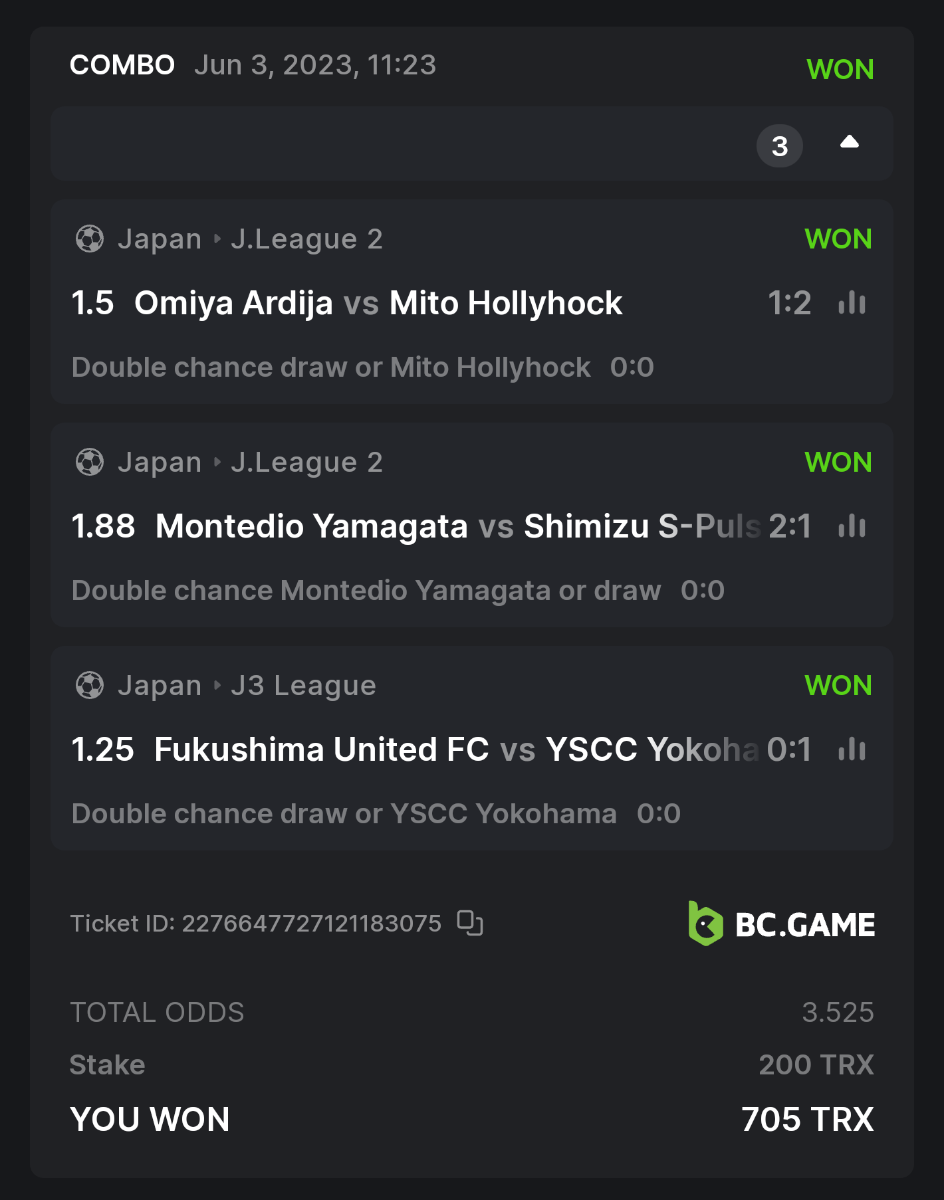Click the soccer ball icon in the Omiya Ardija card
The image size is (944, 1200).
pos(89,240)
